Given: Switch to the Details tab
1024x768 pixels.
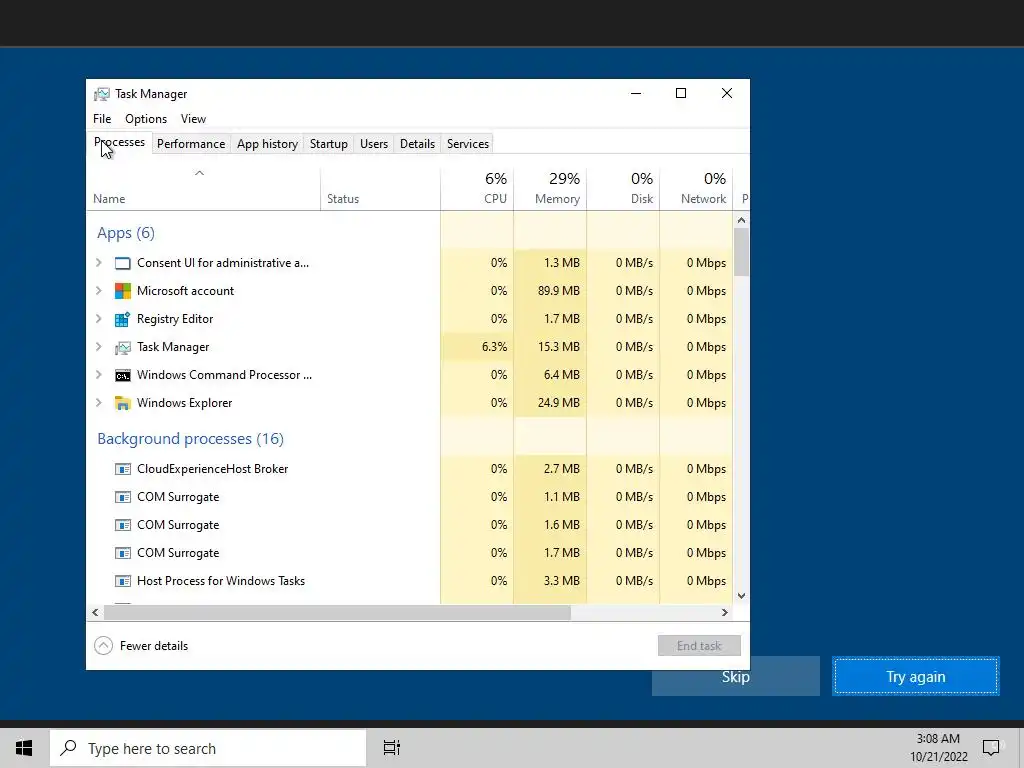Looking at the screenshot, I should point(417,144).
